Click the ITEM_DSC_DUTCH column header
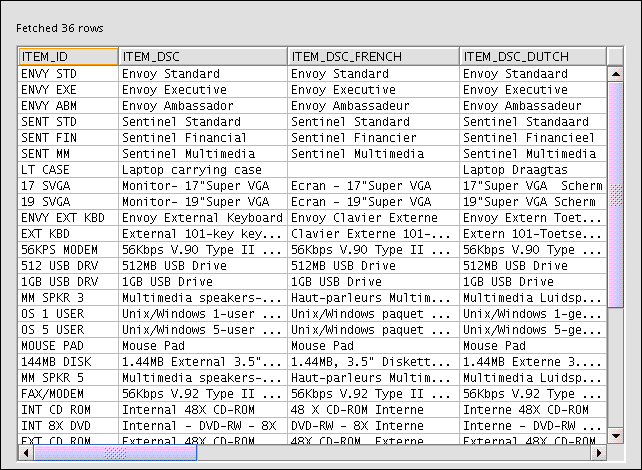 [532, 57]
